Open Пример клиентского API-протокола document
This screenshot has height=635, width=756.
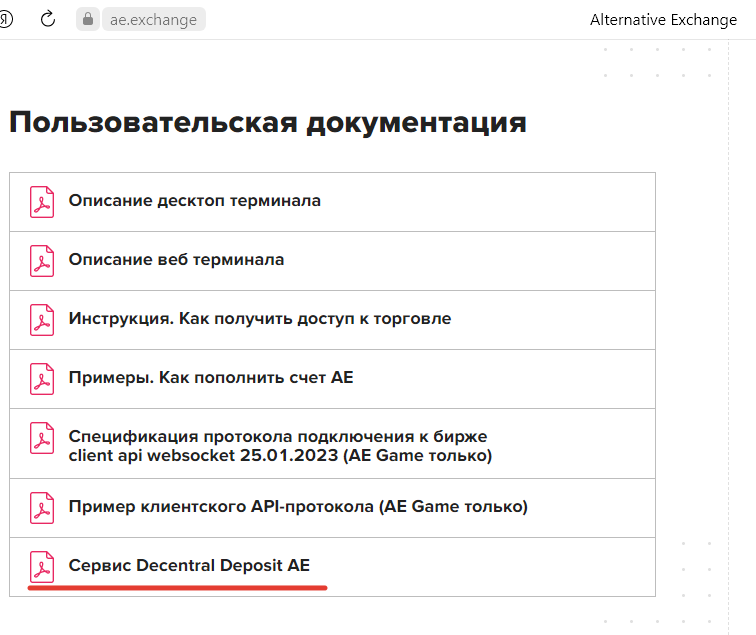point(298,507)
